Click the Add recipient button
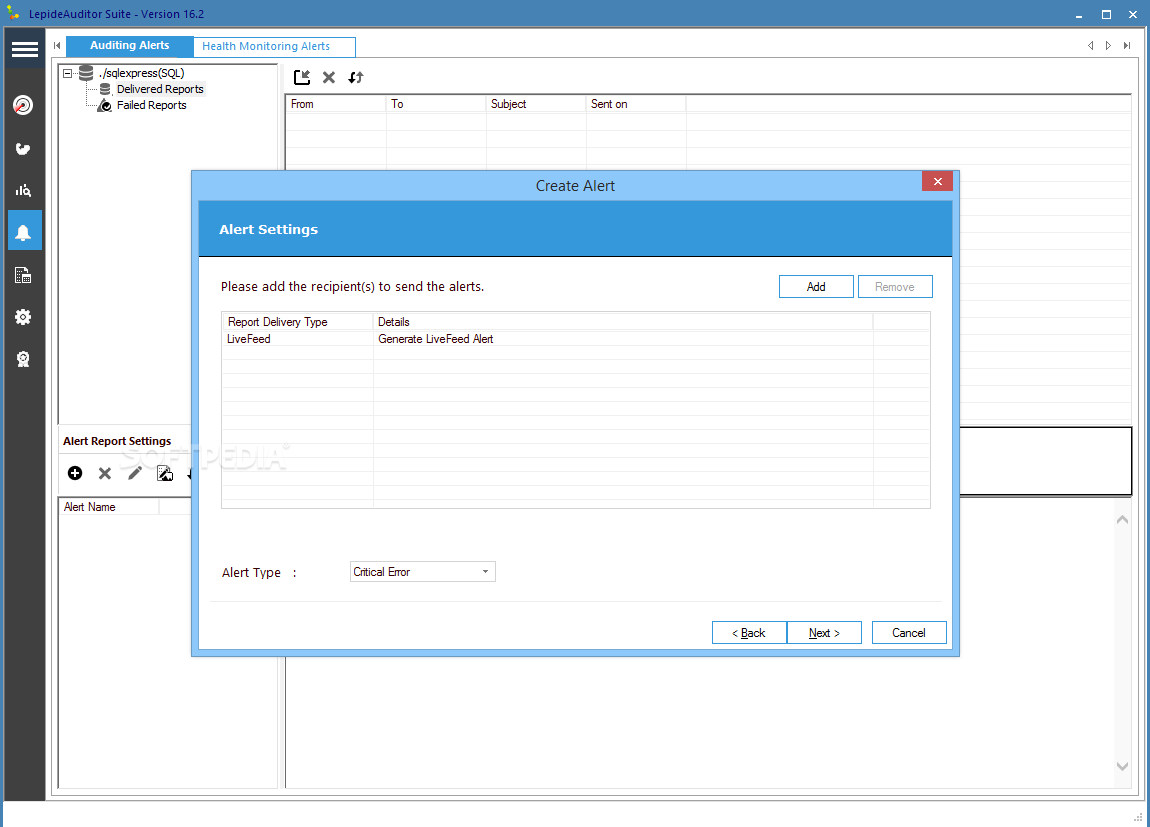This screenshot has width=1150, height=827. [816, 287]
